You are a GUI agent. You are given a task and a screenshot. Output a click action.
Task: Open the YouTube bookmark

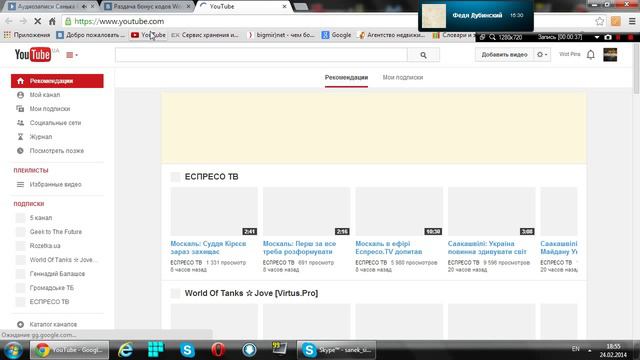148,35
